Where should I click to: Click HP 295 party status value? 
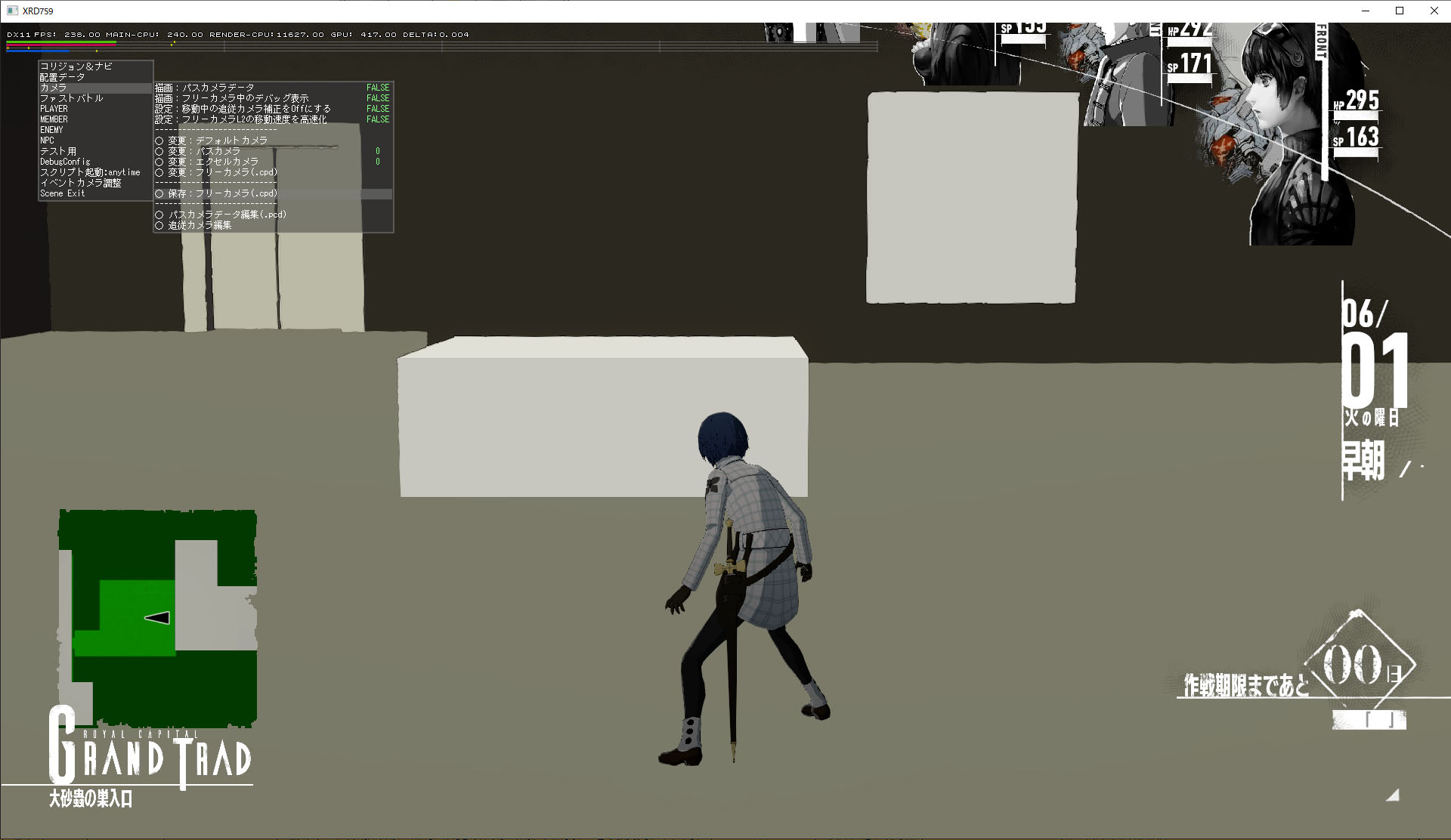pyautogui.click(x=1357, y=100)
